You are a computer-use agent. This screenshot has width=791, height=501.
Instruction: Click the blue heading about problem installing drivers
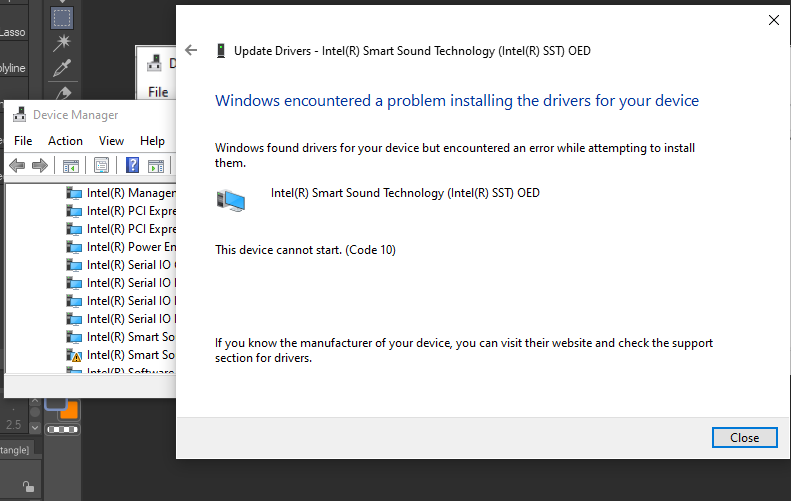pos(457,100)
